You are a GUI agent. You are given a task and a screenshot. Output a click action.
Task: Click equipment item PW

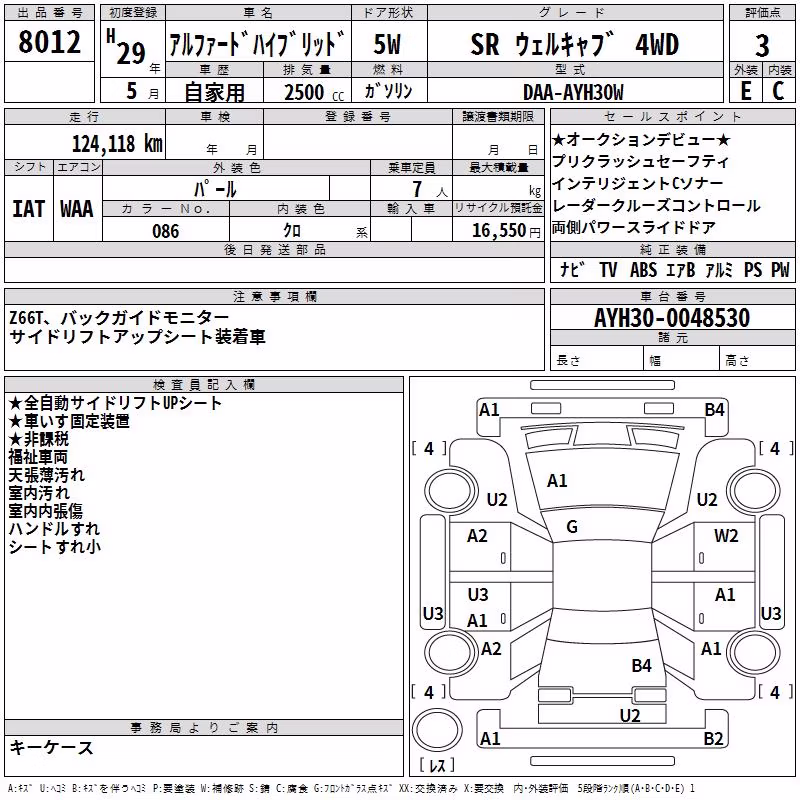click(780, 269)
